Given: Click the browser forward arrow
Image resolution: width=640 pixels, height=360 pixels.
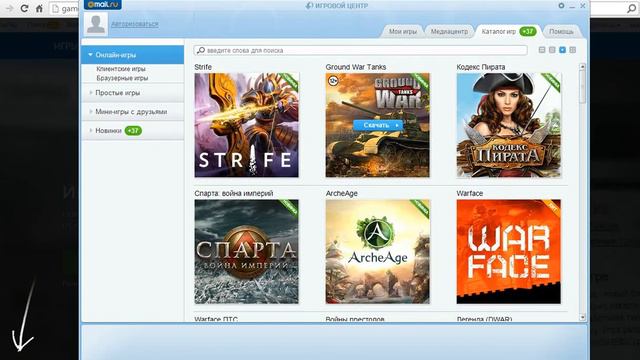Looking at the screenshot, I should pos(9,8).
